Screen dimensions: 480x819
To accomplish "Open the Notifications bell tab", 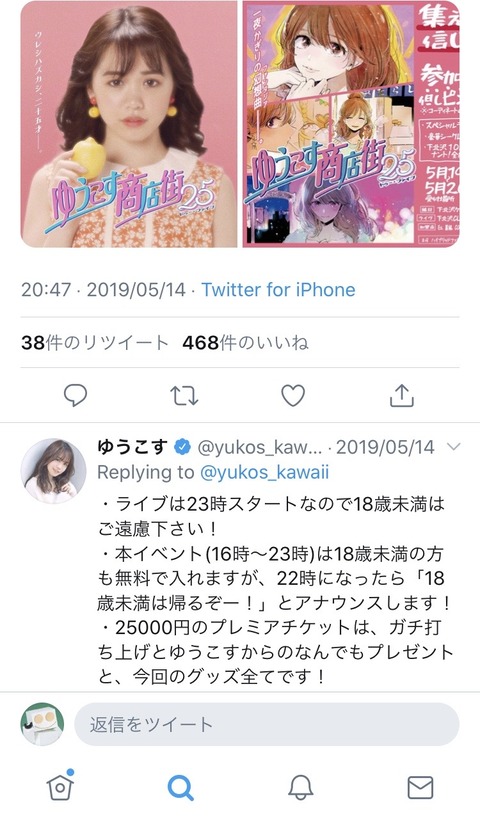I will (x=301, y=787).
